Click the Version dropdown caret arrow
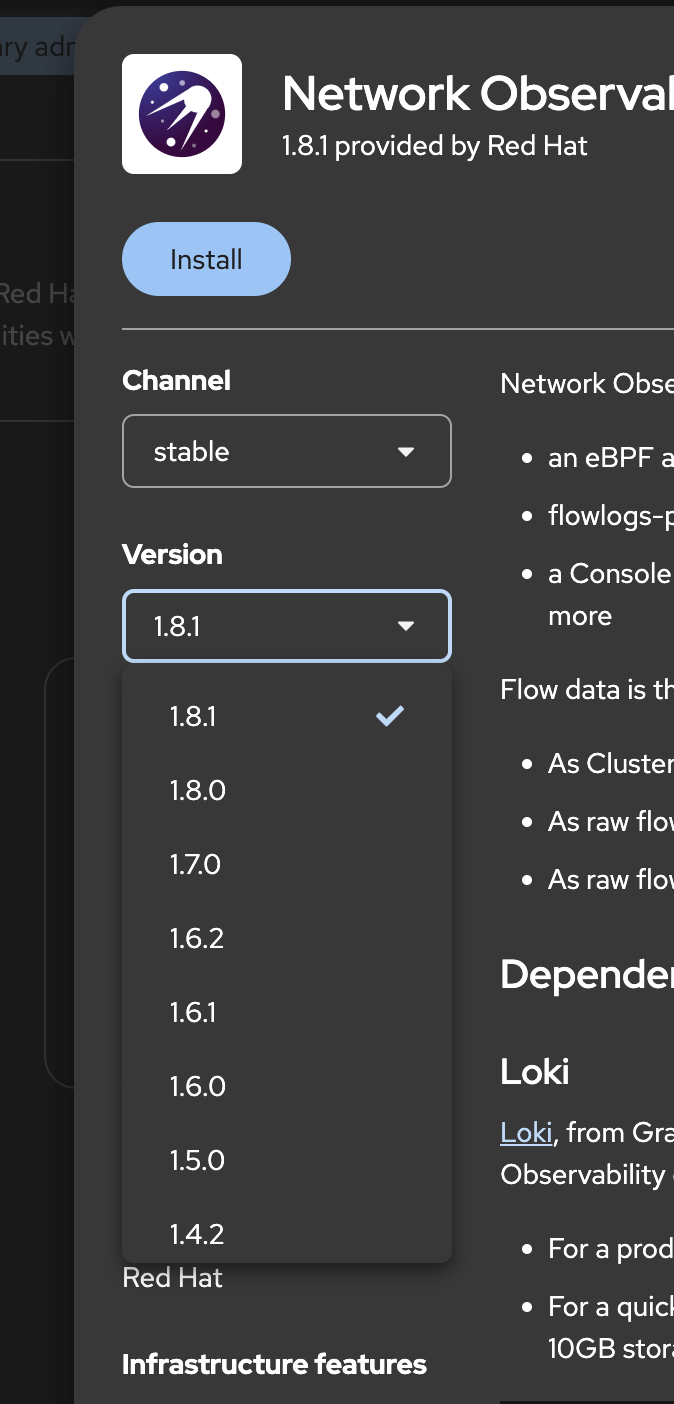Screen dimensions: 674x1404 click(406, 626)
